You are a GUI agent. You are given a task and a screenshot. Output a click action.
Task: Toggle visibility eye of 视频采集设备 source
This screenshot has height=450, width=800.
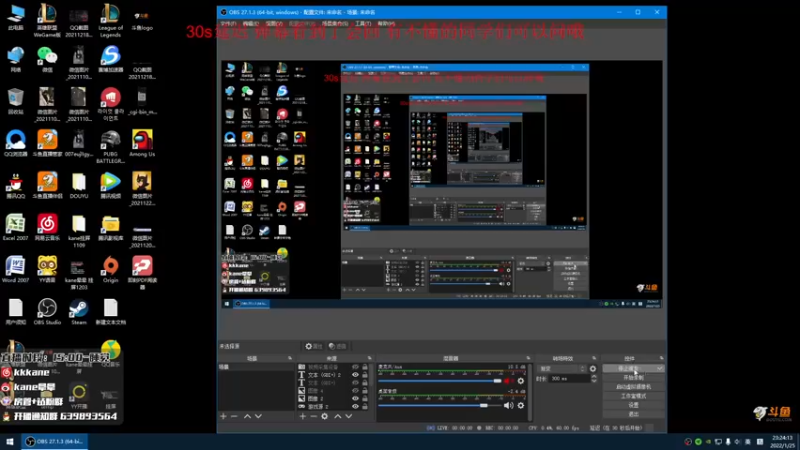[x=355, y=367]
